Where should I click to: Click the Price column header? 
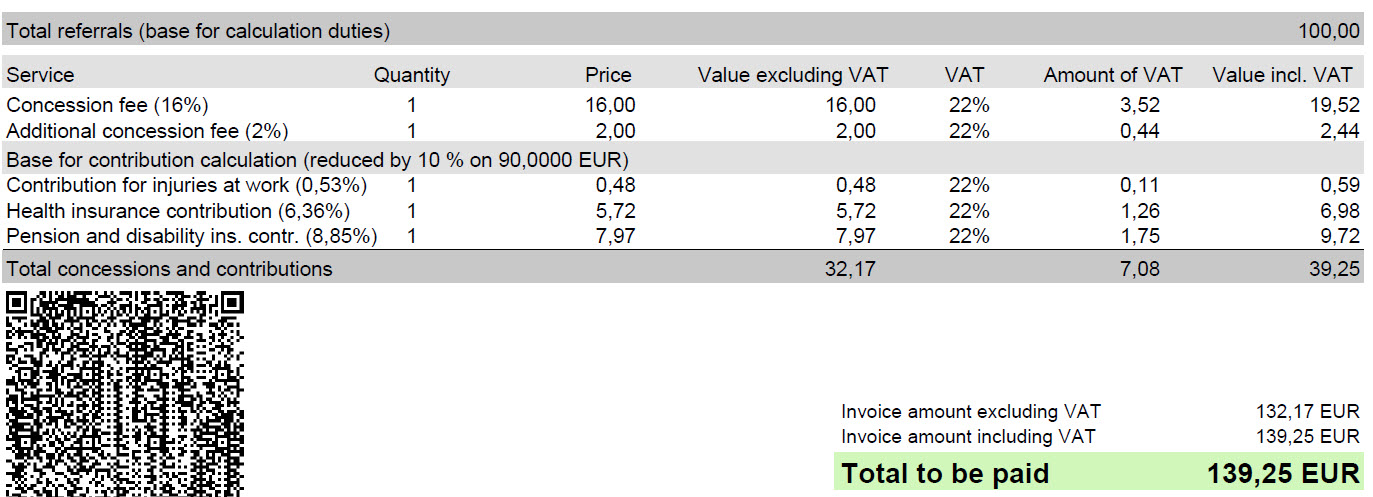pyautogui.click(x=608, y=75)
